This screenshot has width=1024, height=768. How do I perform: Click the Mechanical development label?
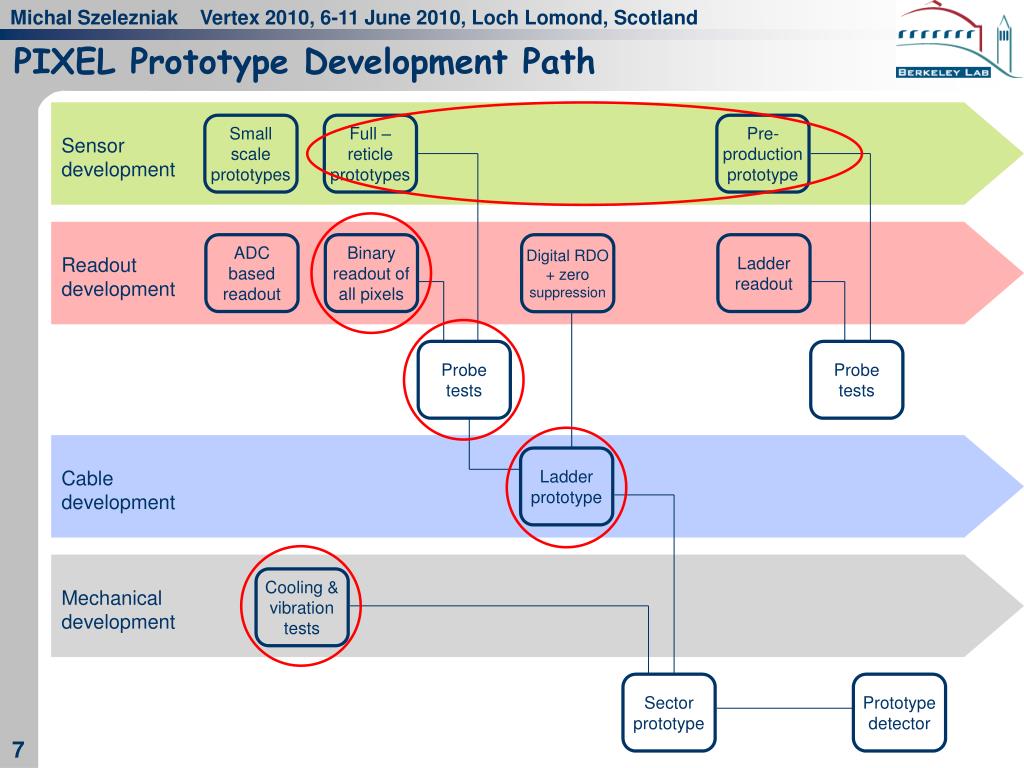tap(118, 610)
